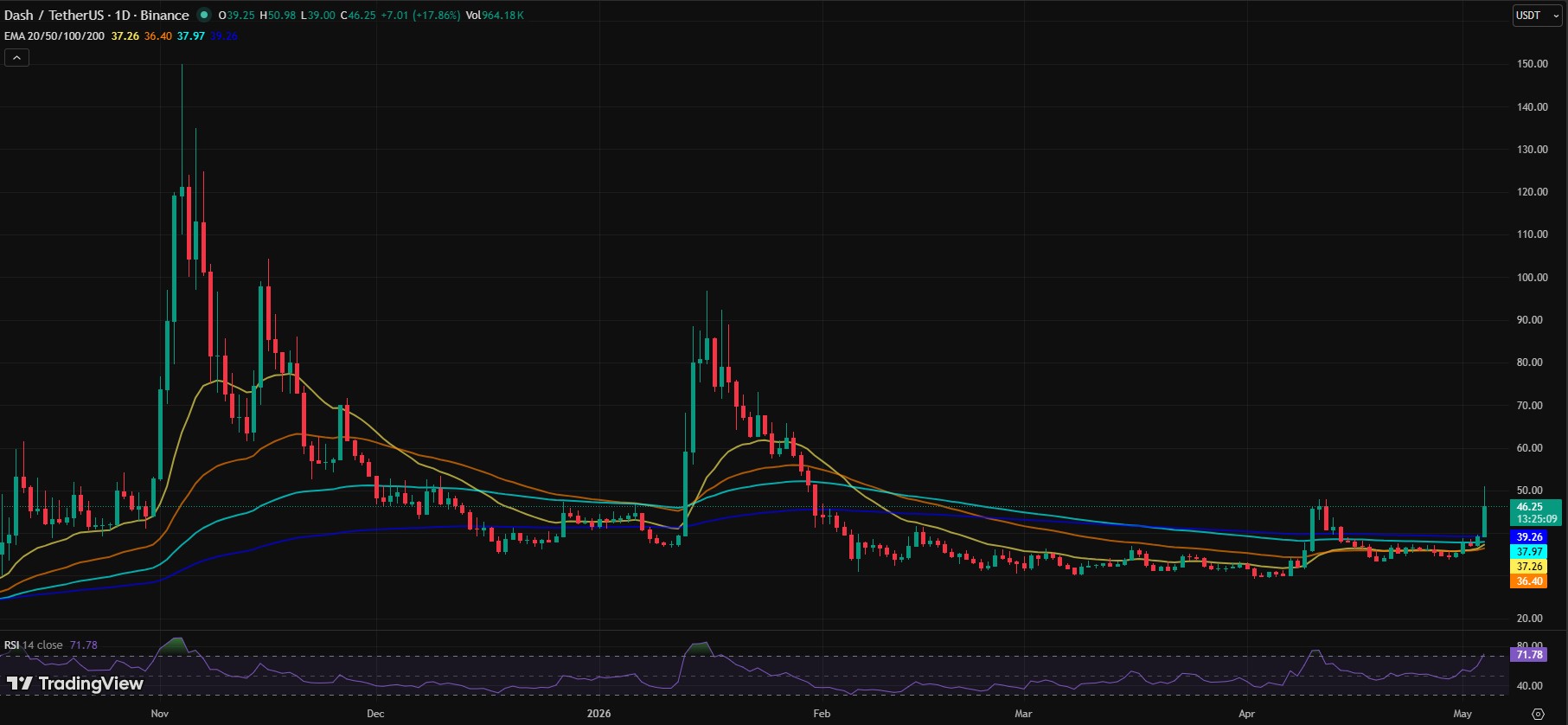Image resolution: width=1568 pixels, height=725 pixels.
Task: Click the High value H50.98
Action: click(278, 16)
